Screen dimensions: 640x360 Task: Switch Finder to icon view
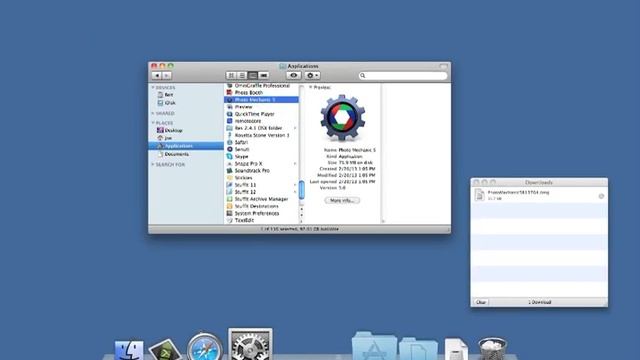tap(231, 76)
